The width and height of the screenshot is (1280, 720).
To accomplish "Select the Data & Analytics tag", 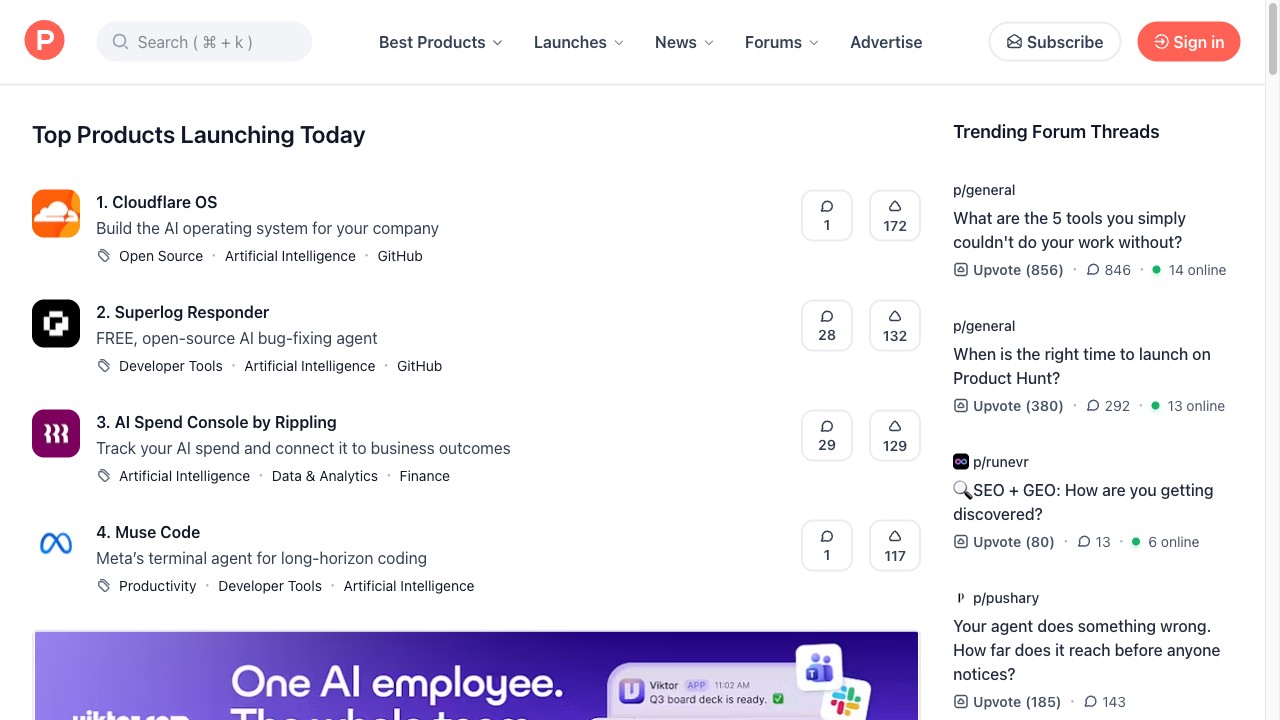I will click(325, 476).
